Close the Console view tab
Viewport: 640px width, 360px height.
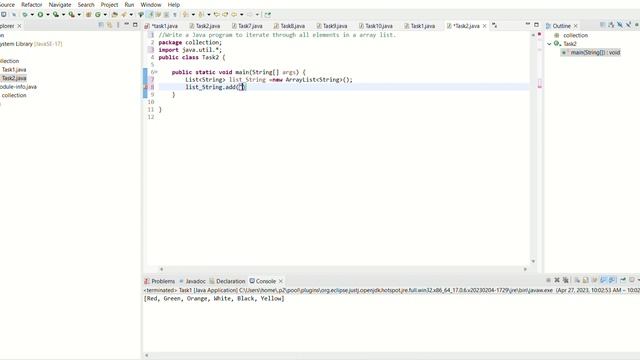[280, 281]
